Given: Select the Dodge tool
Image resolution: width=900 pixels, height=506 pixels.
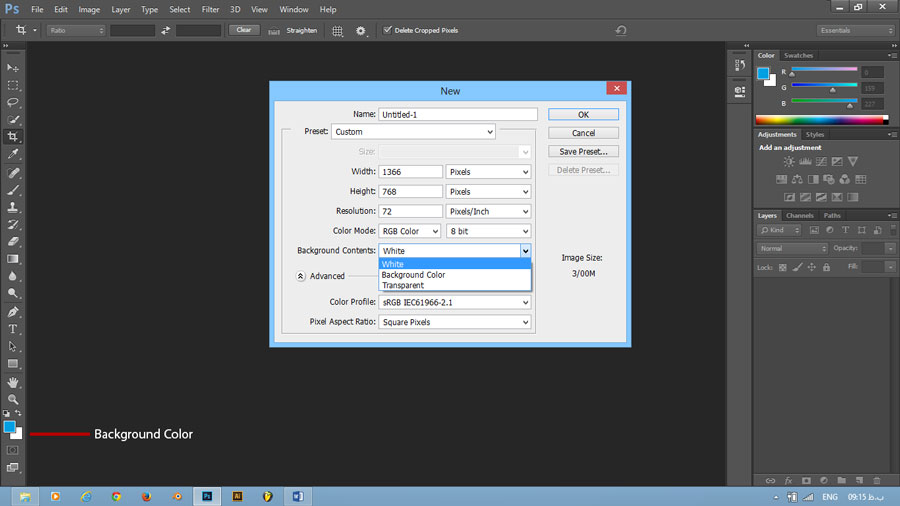Looking at the screenshot, I should point(13,293).
